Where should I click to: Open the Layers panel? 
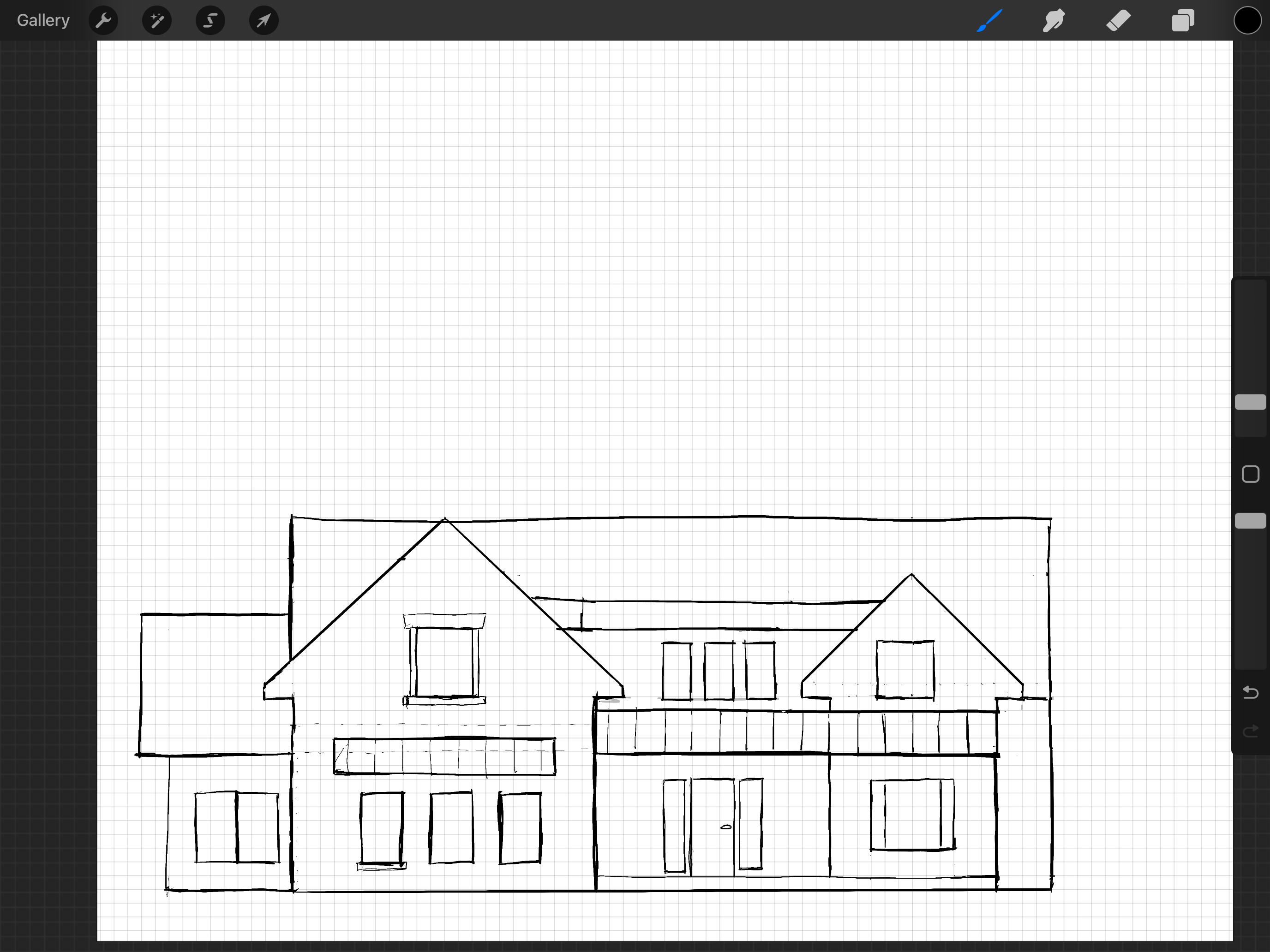click(x=1183, y=21)
